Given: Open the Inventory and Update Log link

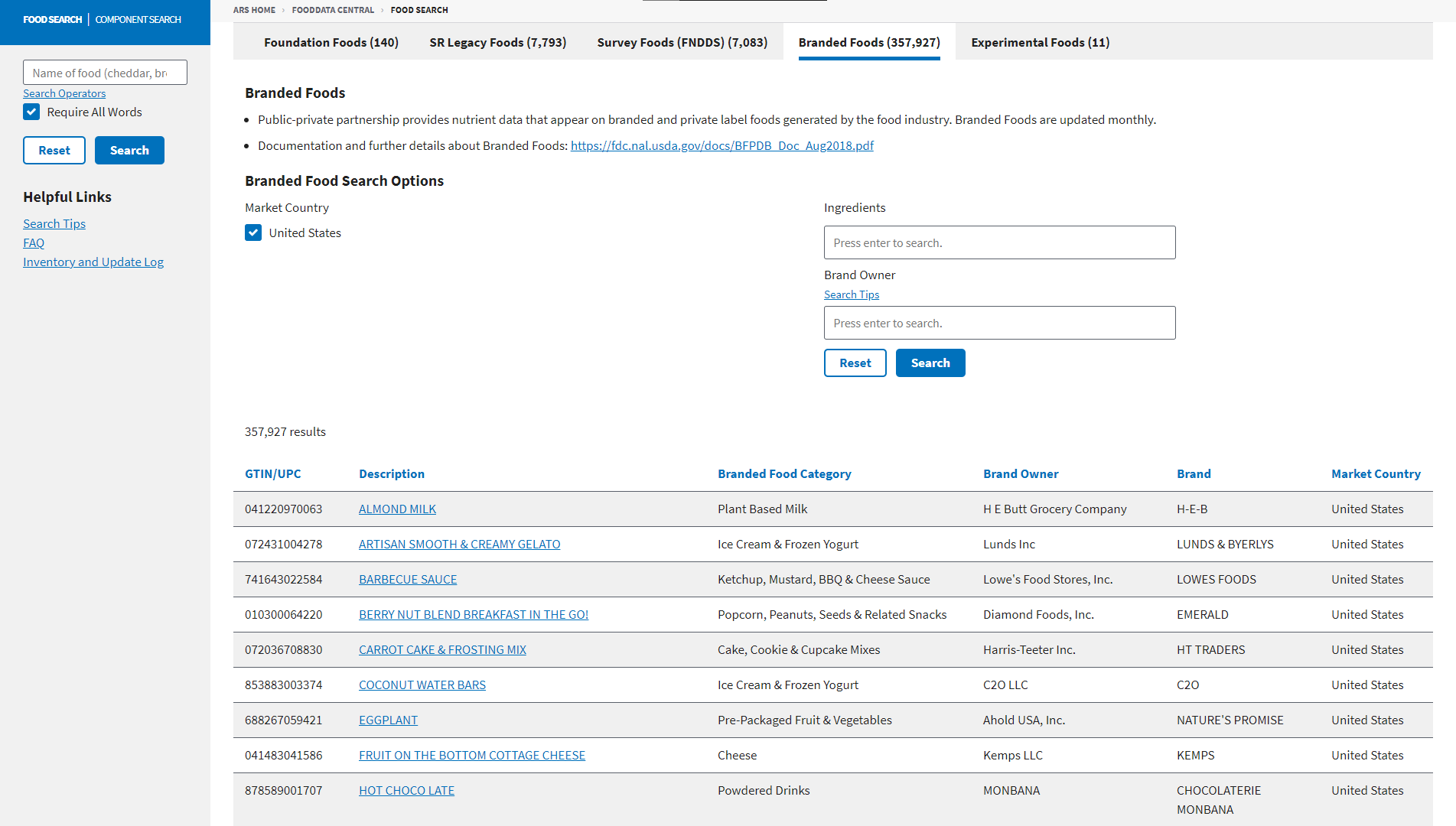Looking at the screenshot, I should click(93, 262).
